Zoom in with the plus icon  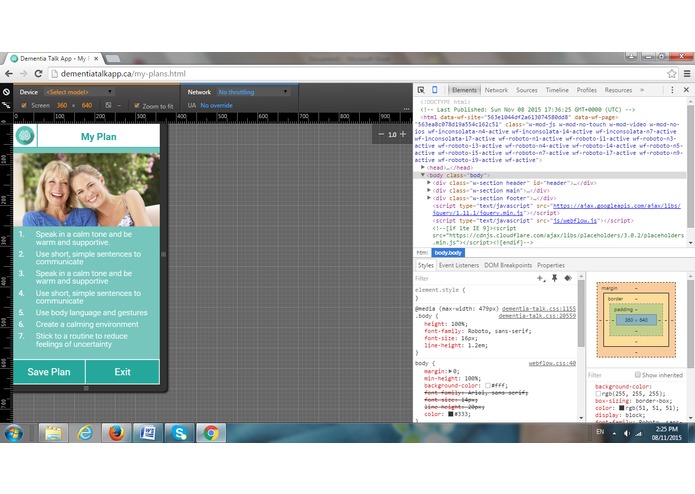(x=403, y=134)
